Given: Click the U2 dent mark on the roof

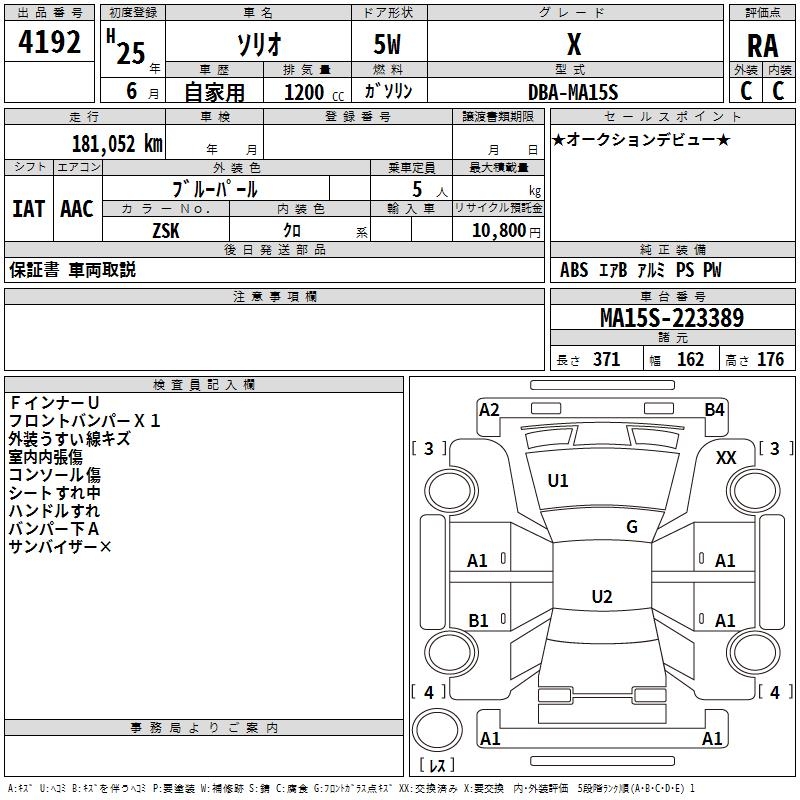Looking at the screenshot, I should [x=601, y=597].
